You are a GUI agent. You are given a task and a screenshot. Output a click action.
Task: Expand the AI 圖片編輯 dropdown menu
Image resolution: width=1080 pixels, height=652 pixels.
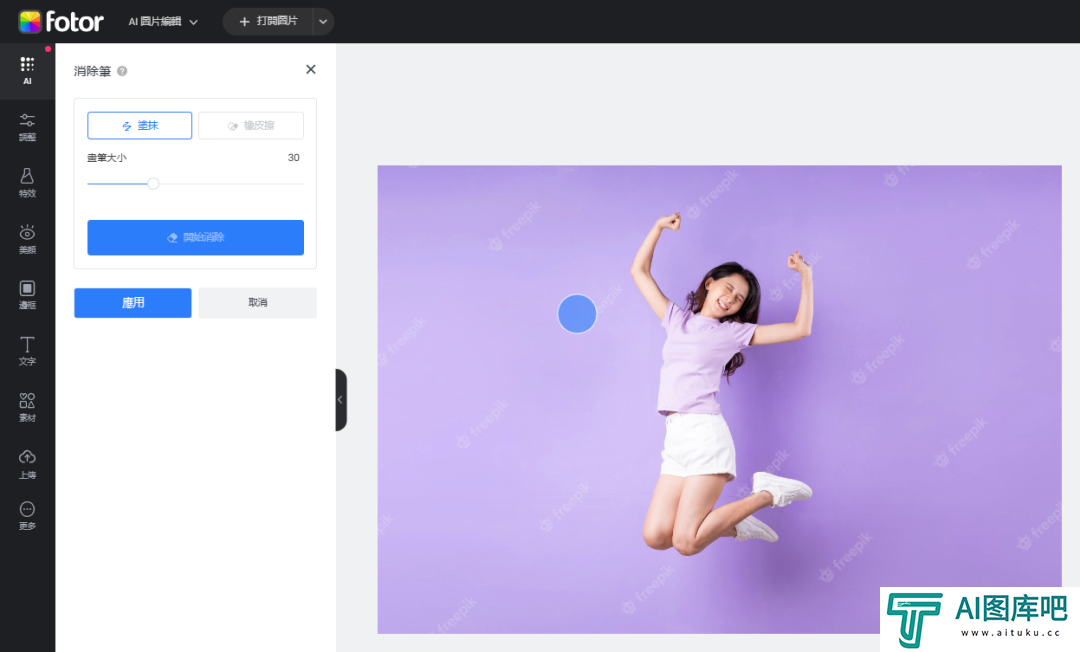click(163, 21)
